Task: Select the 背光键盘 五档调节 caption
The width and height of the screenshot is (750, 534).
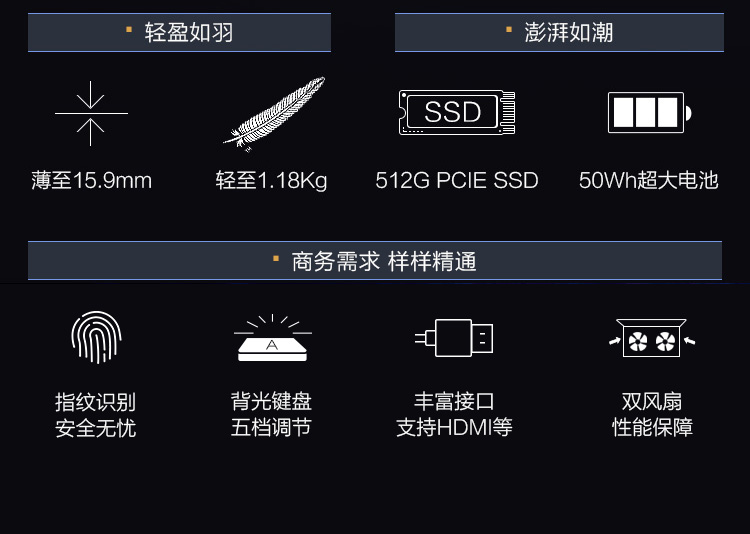Action: pos(271,414)
